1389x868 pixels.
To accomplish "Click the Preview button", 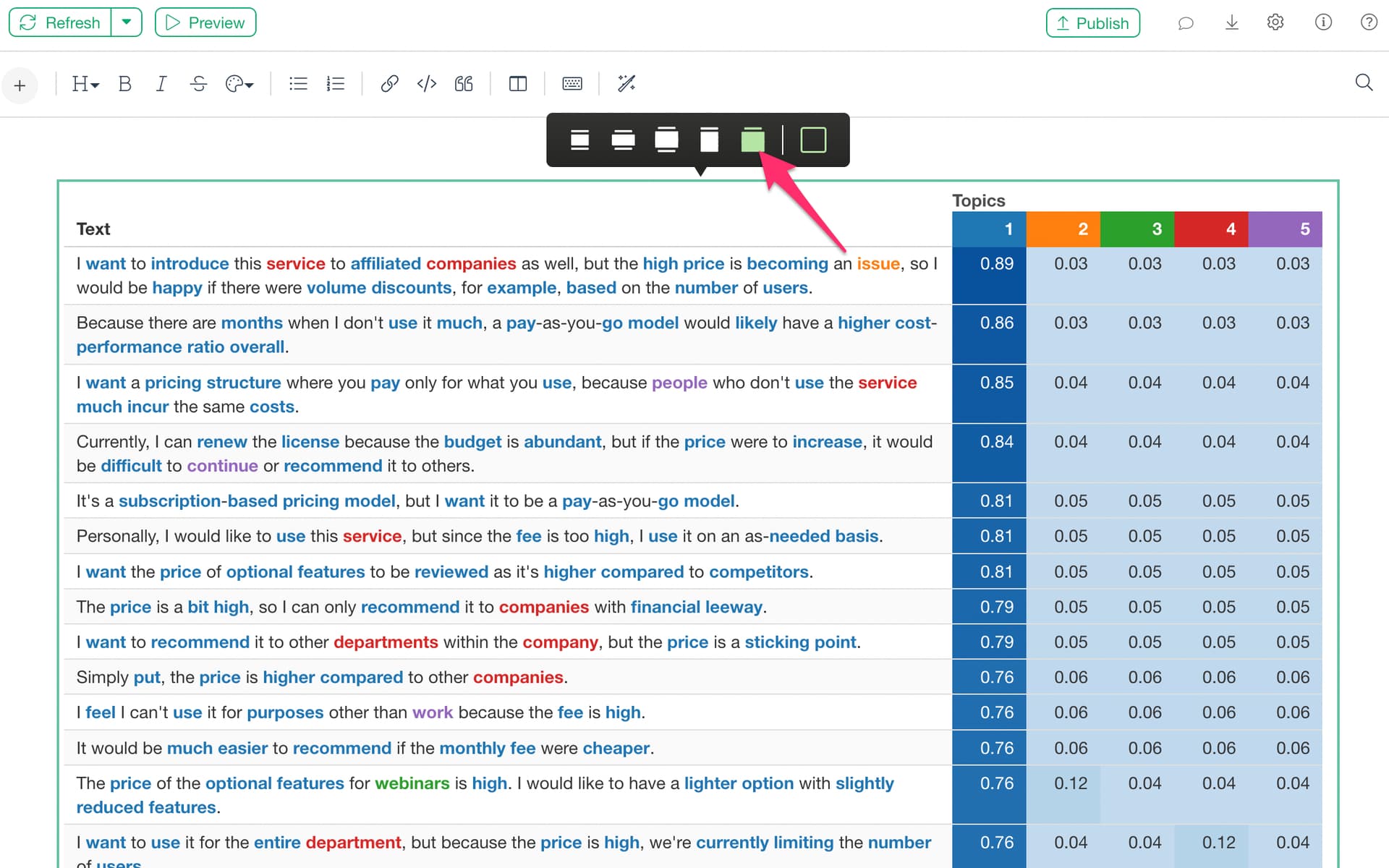I will (x=205, y=22).
